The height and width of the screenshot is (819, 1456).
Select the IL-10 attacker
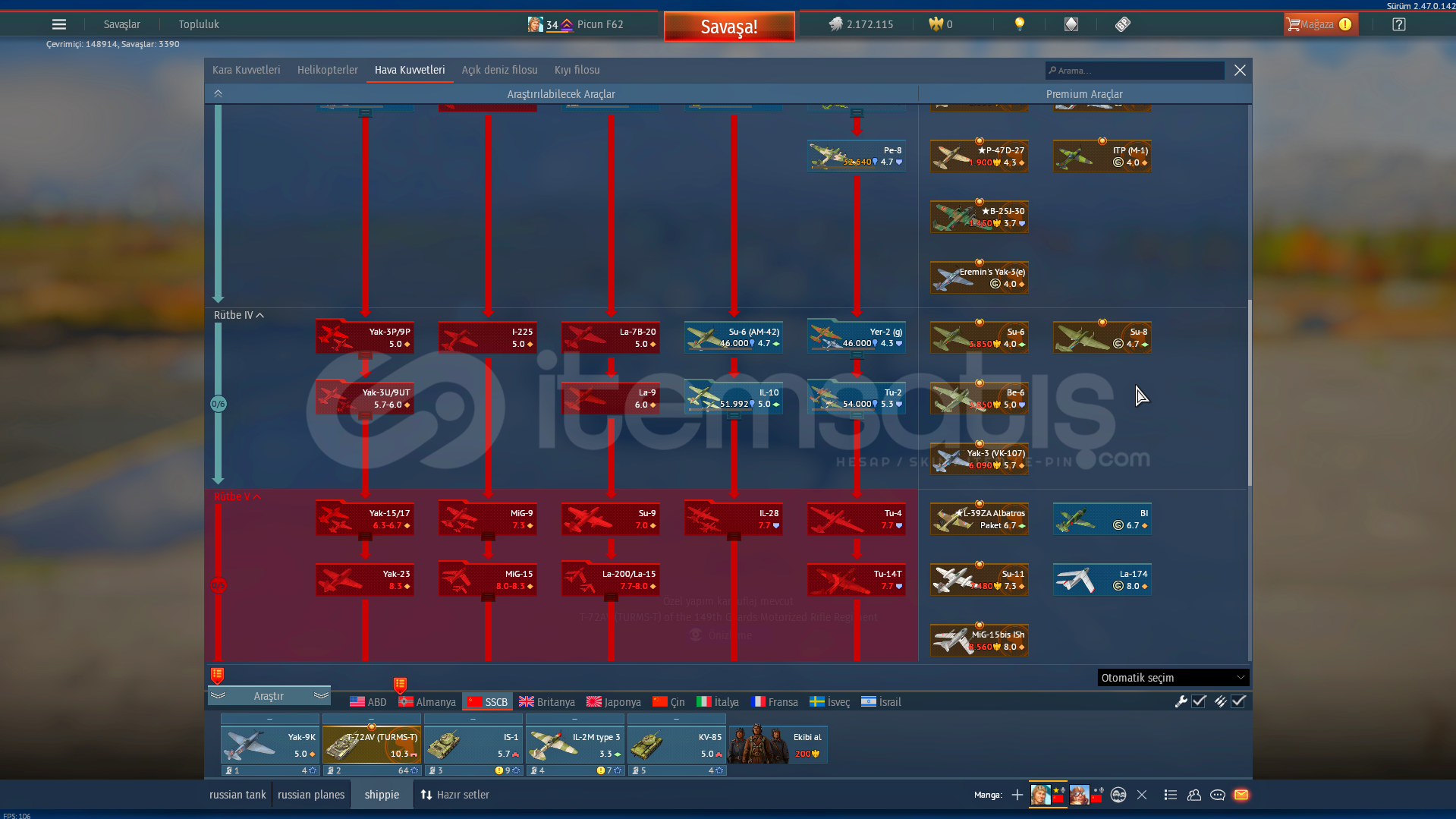point(734,398)
